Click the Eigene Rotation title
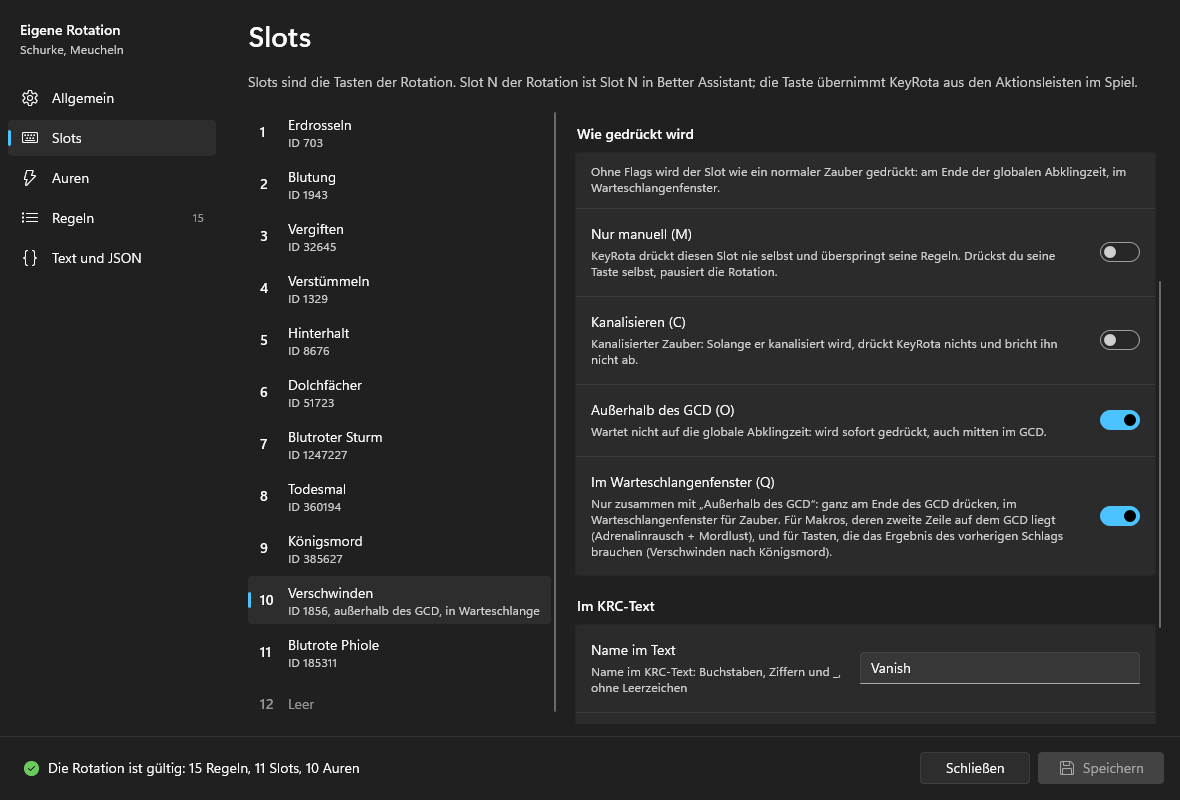The height and width of the screenshot is (800, 1180). coord(70,30)
